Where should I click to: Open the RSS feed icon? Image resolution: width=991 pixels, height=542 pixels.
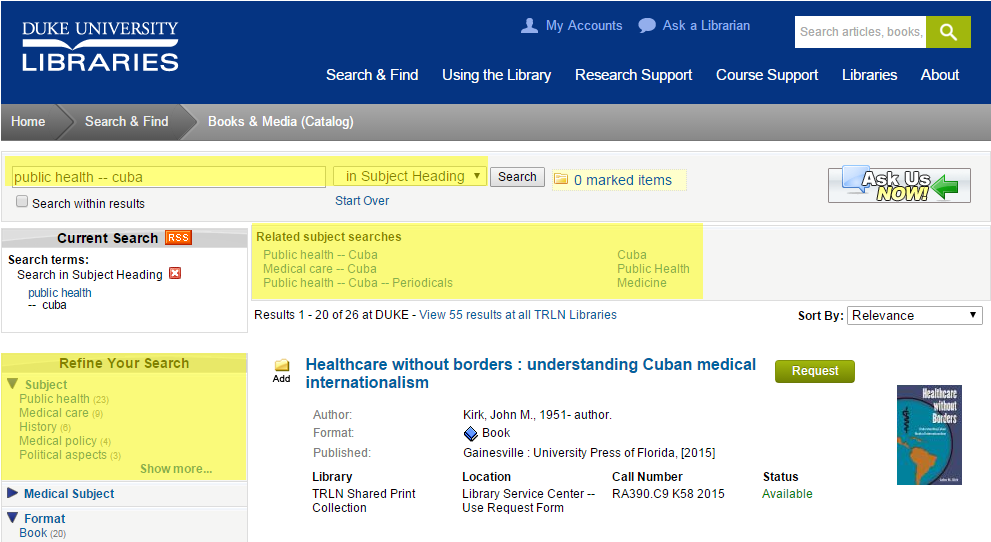[x=178, y=238]
